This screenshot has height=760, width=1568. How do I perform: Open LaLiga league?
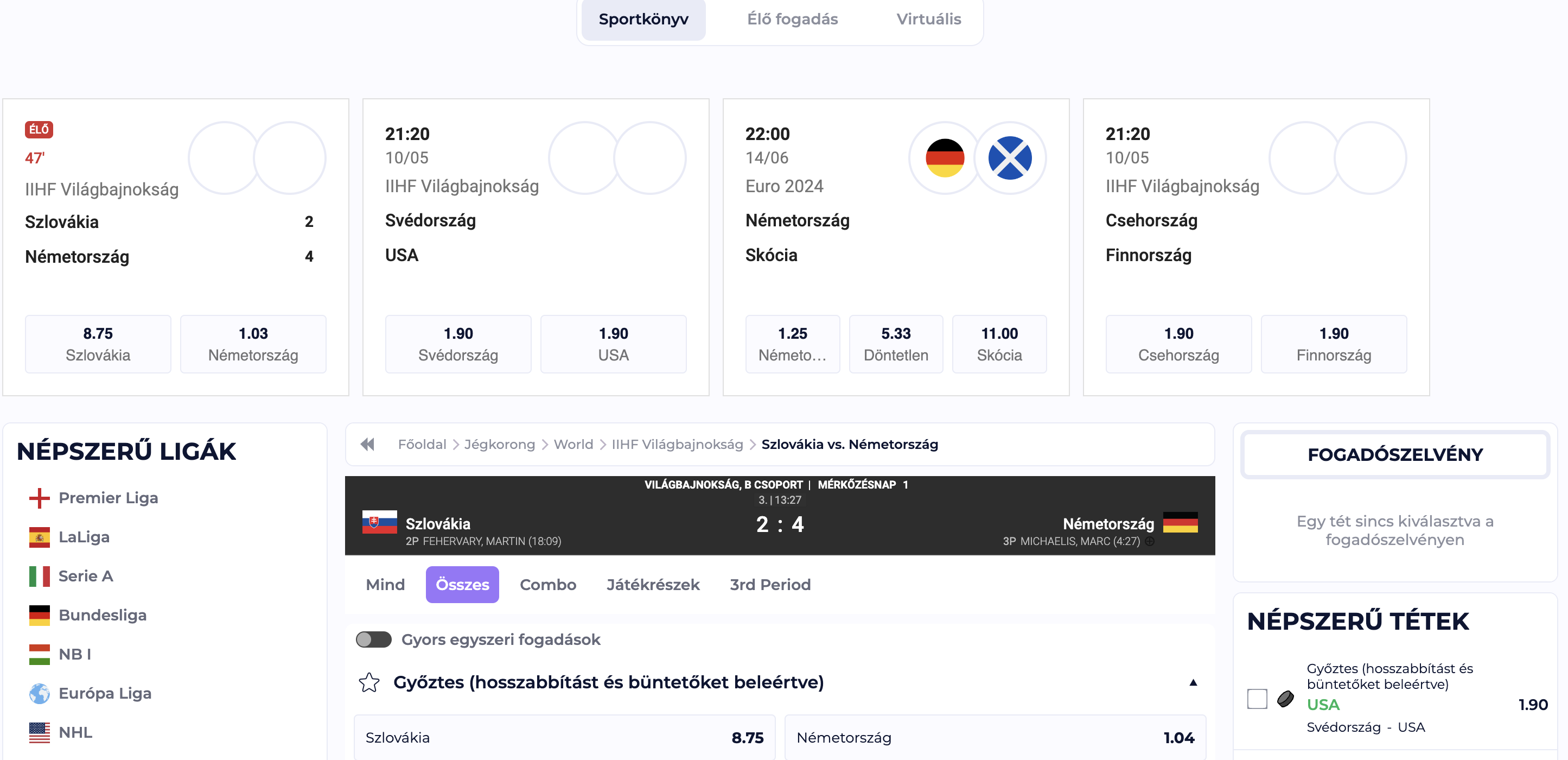point(84,537)
